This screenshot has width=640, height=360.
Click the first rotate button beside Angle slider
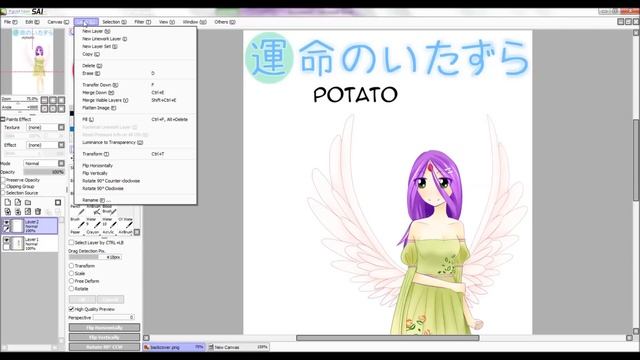[x=44, y=108]
